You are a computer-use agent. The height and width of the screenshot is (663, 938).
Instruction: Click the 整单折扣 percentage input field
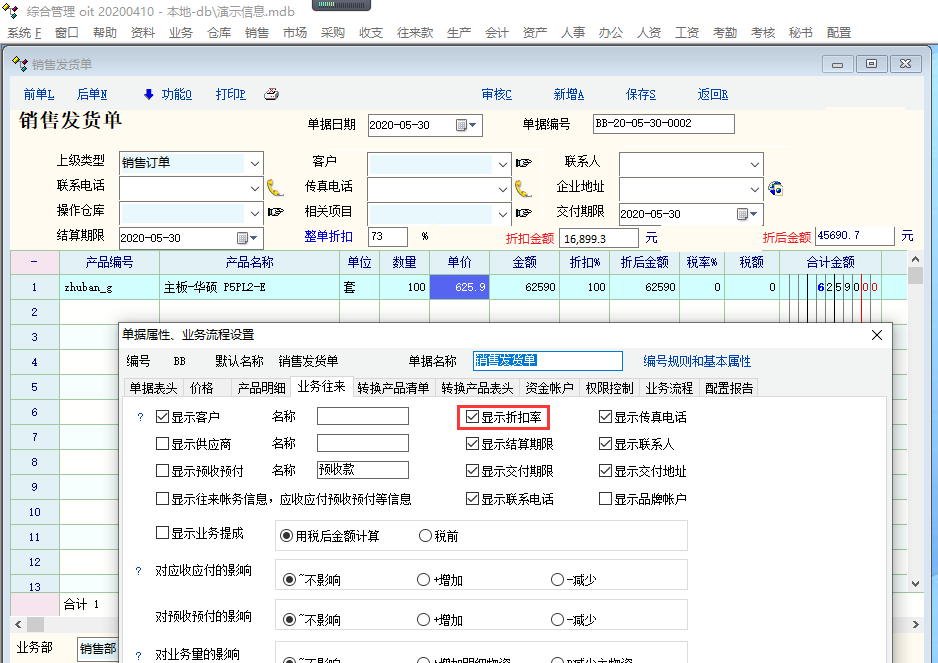[x=387, y=237]
